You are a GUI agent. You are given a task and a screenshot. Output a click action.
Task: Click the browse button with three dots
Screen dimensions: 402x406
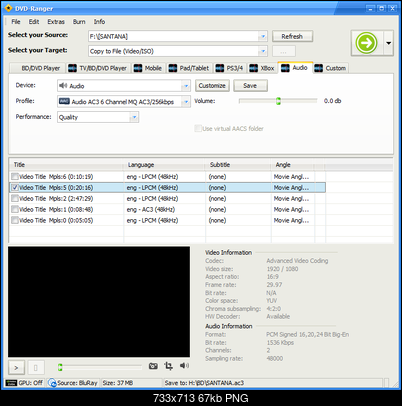[284, 52]
